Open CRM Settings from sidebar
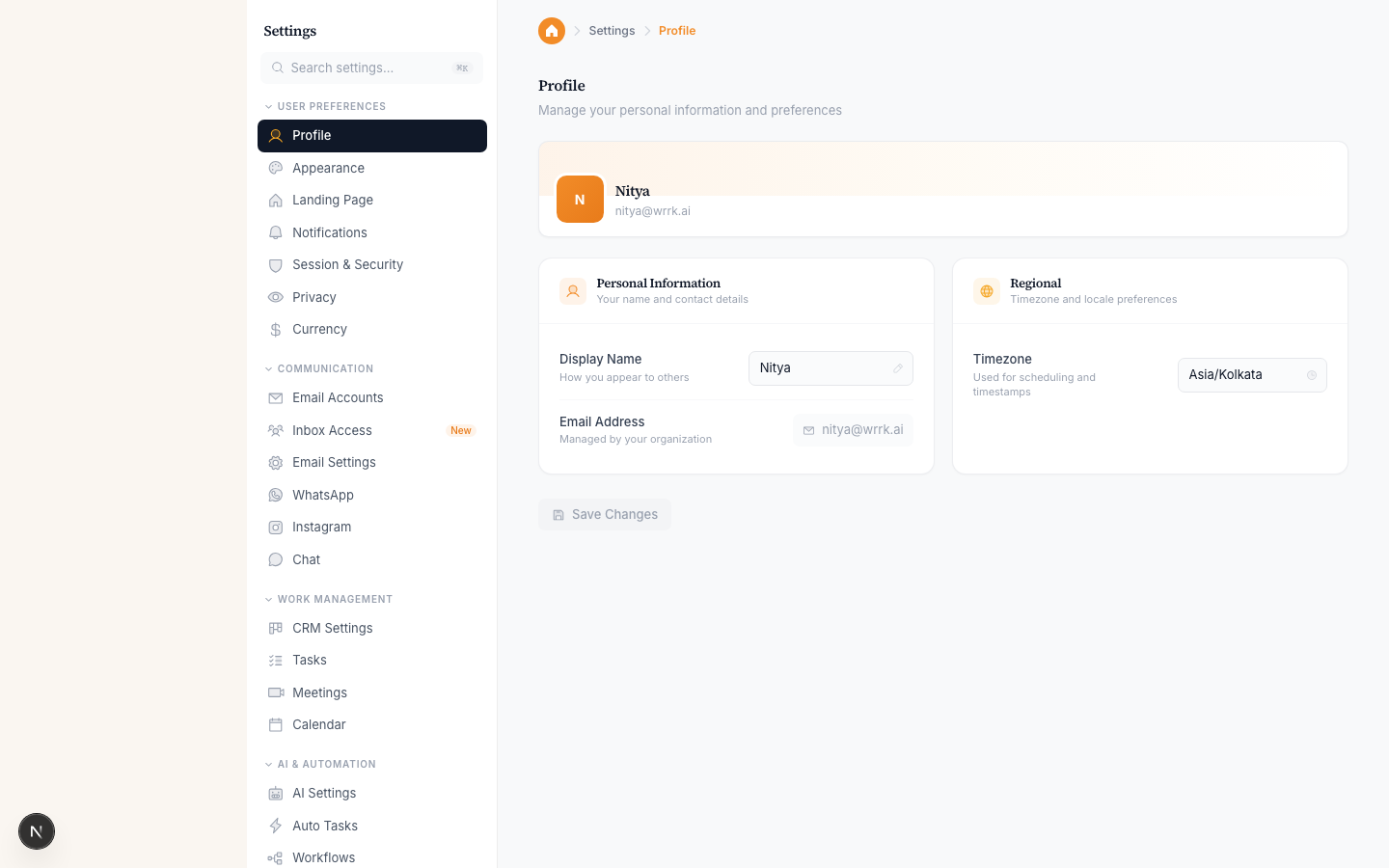This screenshot has width=1389, height=868. (x=332, y=628)
